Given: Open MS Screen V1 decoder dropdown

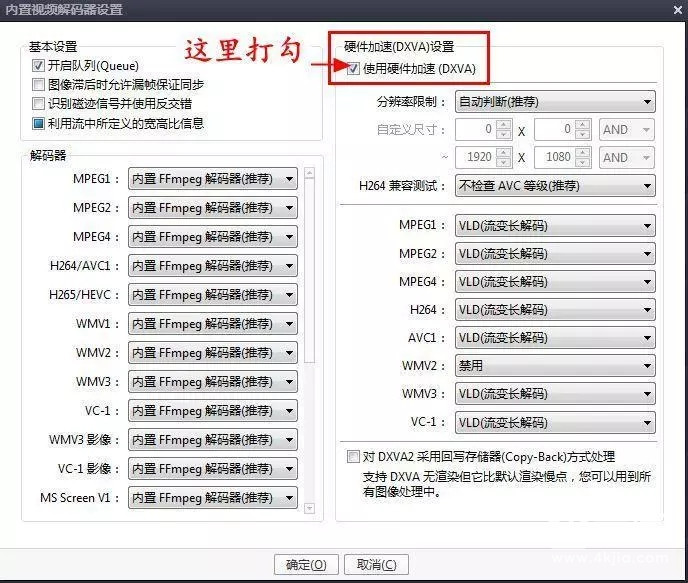Looking at the screenshot, I should click(212, 497).
